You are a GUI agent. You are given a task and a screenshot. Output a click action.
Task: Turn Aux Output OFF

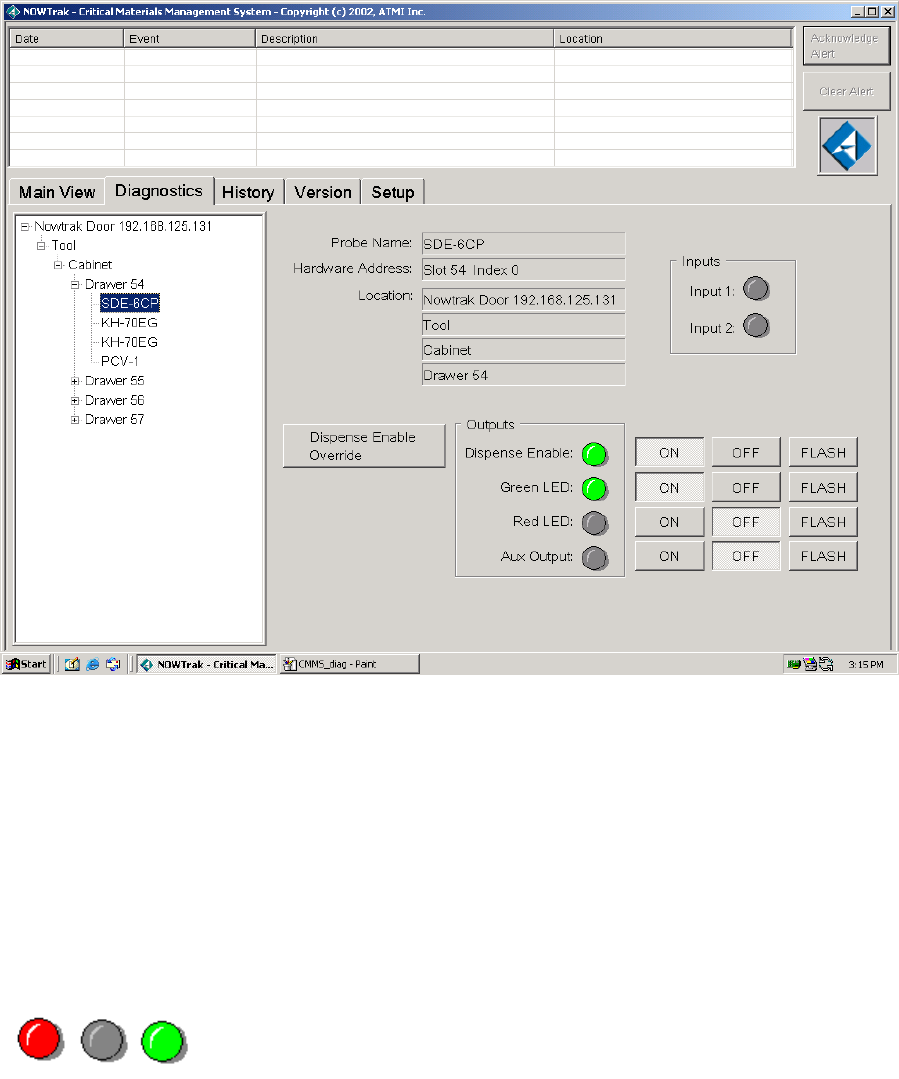point(745,556)
